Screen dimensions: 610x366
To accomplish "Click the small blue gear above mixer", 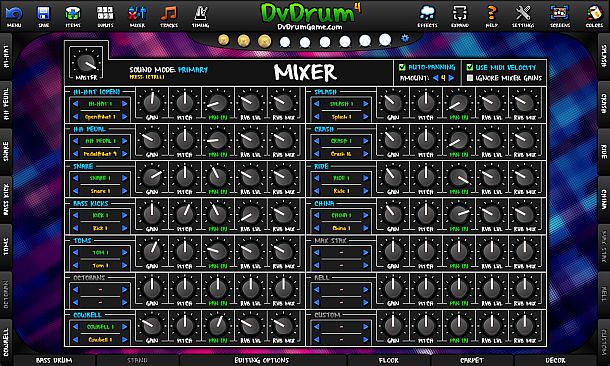I will (x=405, y=38).
